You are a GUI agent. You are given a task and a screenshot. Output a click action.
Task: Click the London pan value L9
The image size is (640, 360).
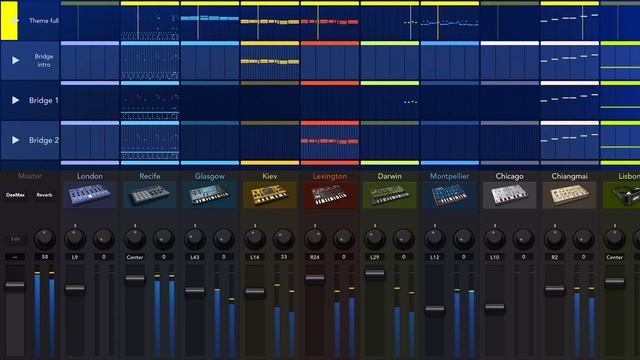(x=75, y=257)
